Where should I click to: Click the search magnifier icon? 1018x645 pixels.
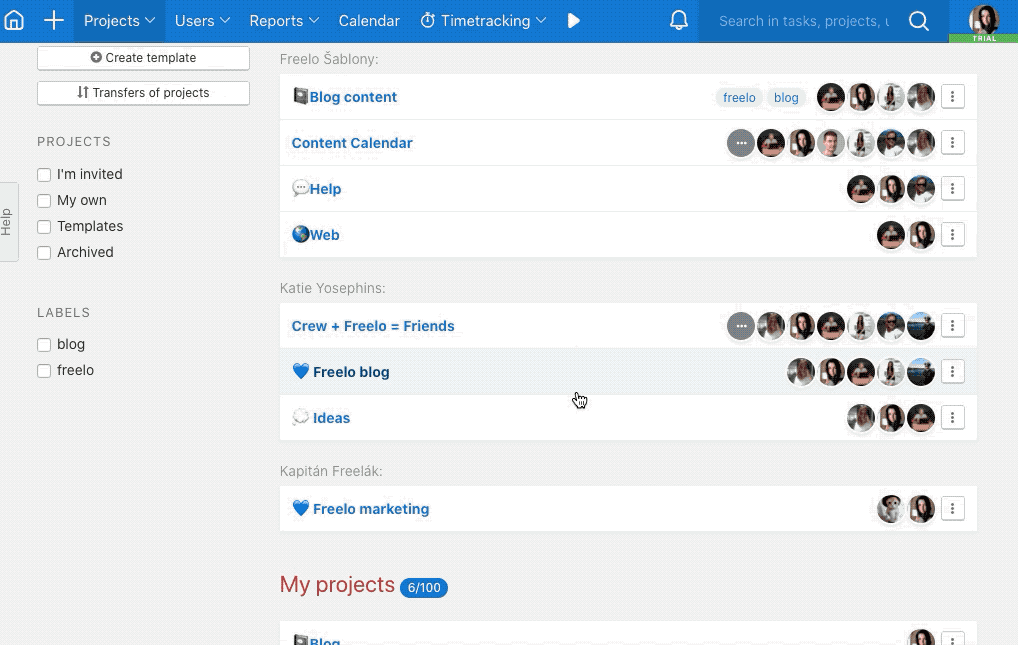point(919,21)
